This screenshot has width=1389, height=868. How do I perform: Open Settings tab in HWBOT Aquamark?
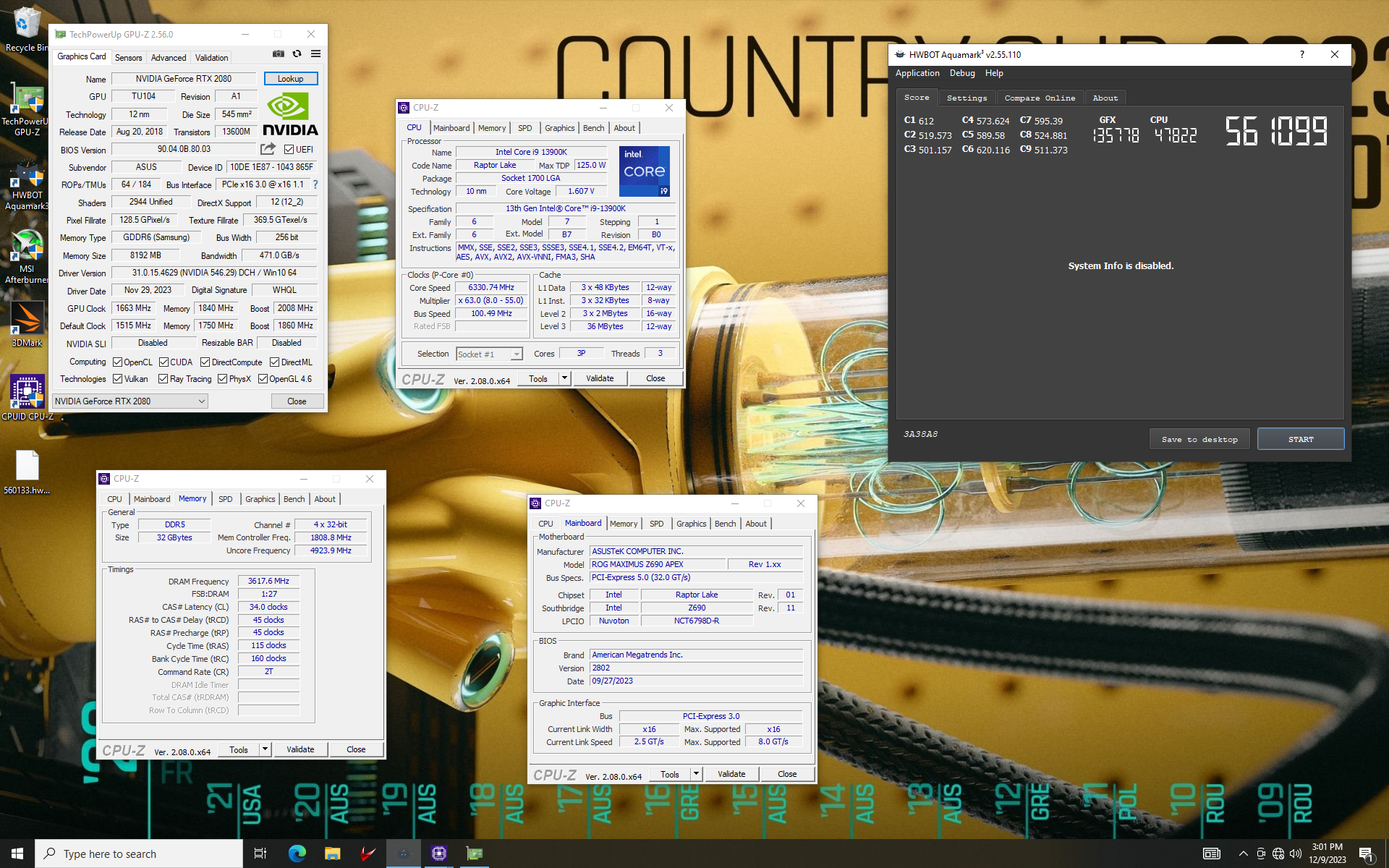pos(967,98)
